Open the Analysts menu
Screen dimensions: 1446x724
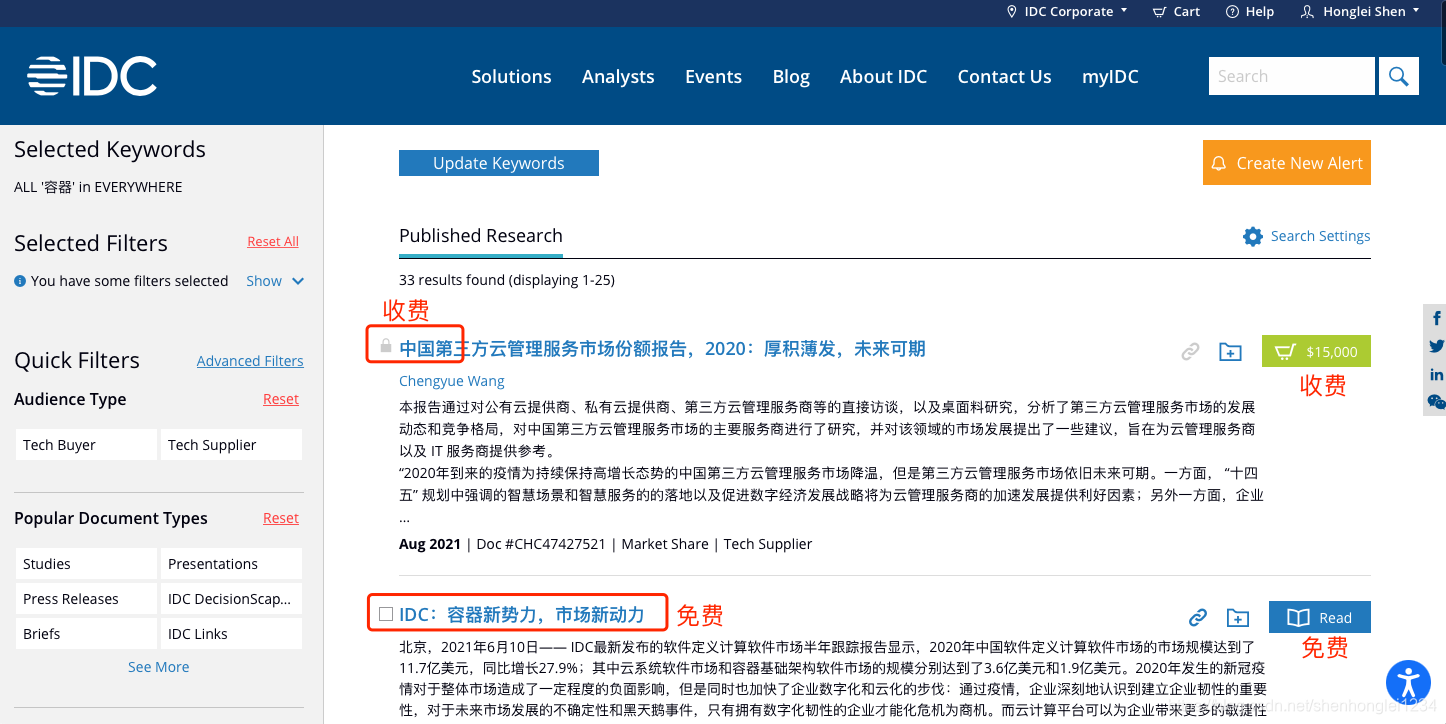[618, 77]
